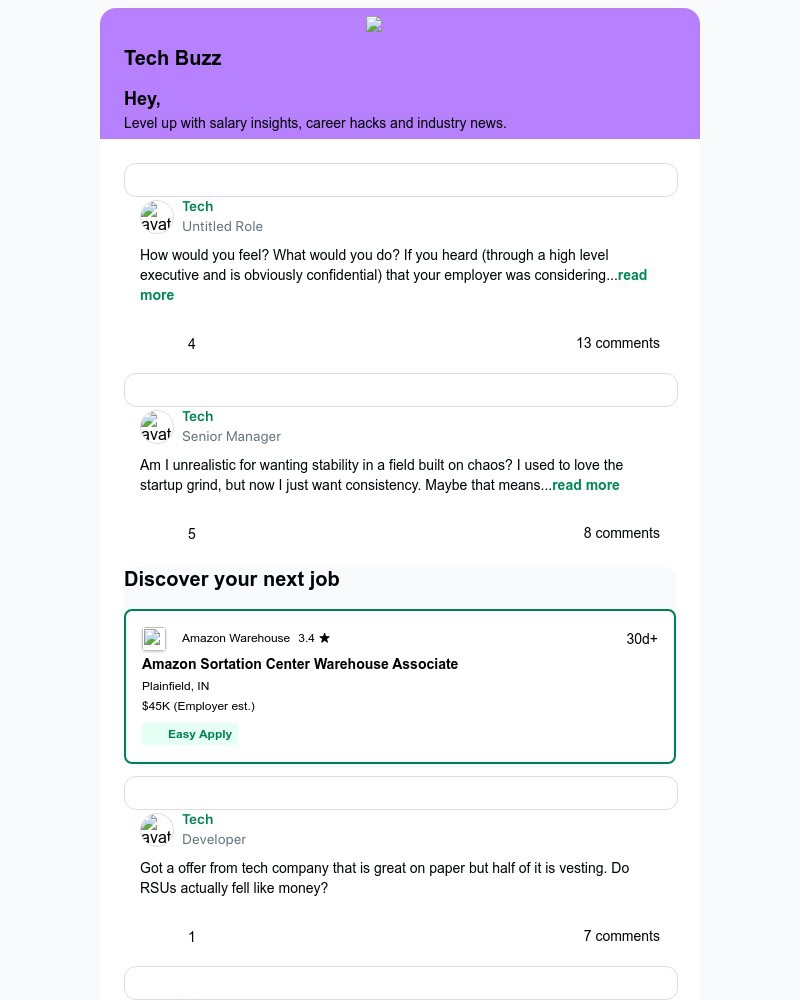Click the Developer post's avatar image
This screenshot has height=1000, width=800.
(156, 829)
